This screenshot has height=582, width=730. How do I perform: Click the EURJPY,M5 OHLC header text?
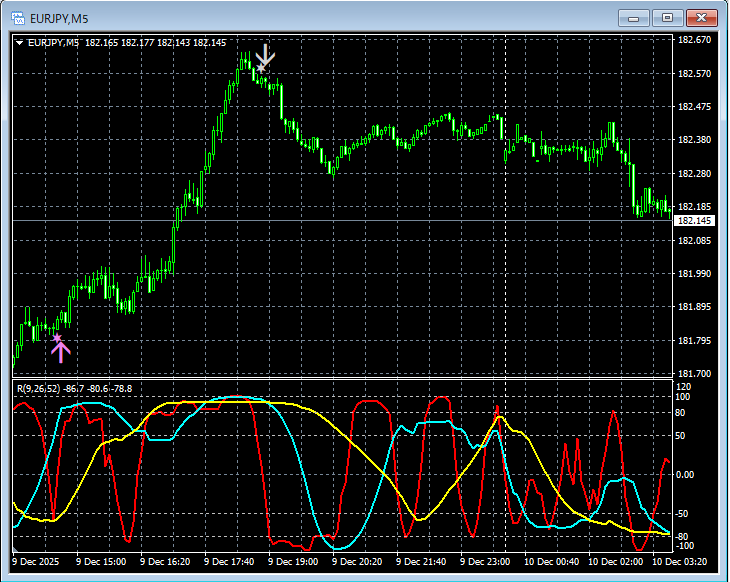127,43
